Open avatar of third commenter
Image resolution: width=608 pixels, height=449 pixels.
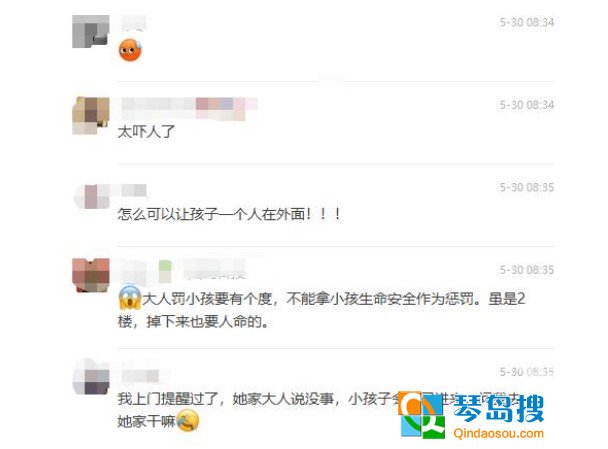(x=92, y=197)
